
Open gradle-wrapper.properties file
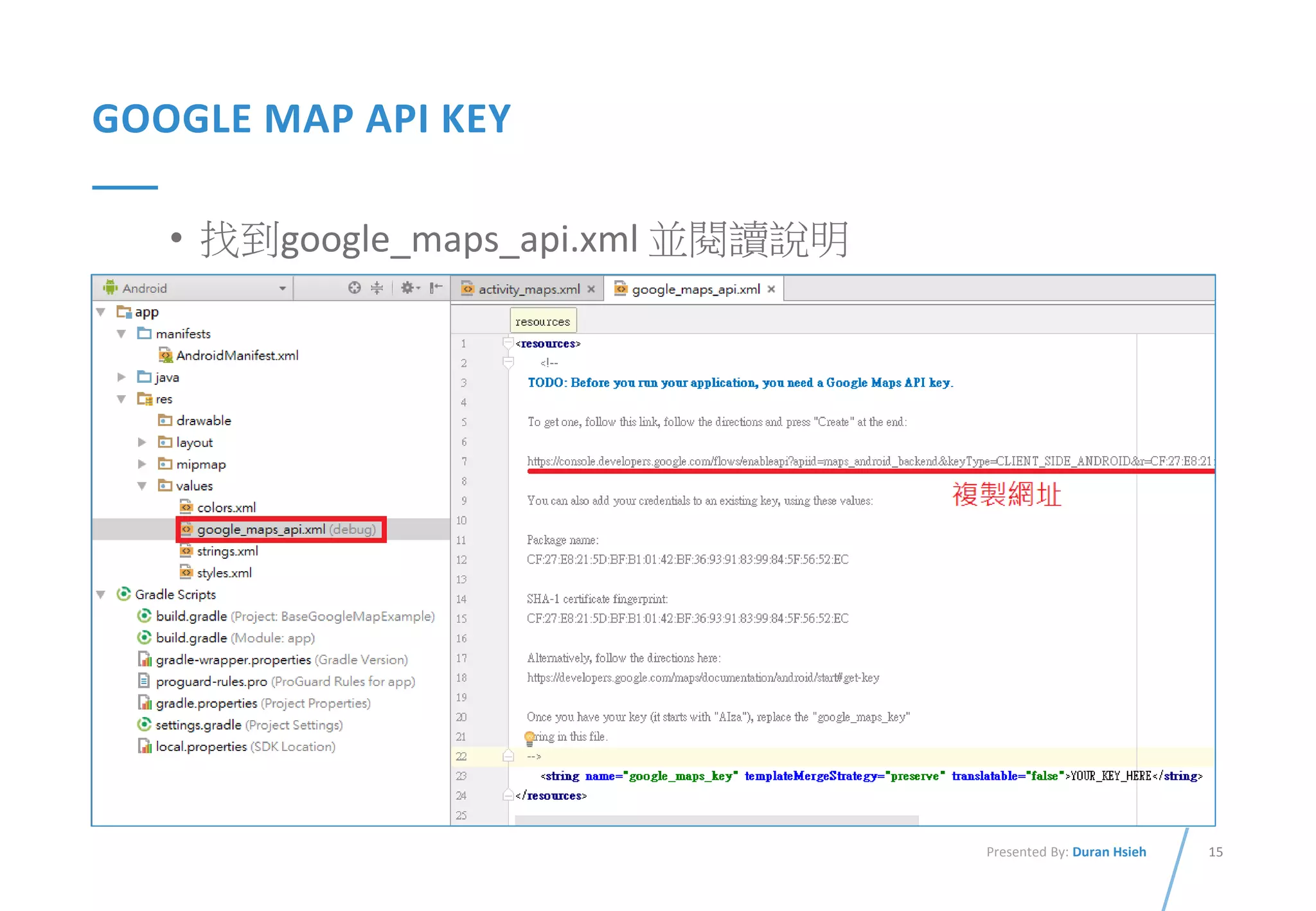coord(281,660)
